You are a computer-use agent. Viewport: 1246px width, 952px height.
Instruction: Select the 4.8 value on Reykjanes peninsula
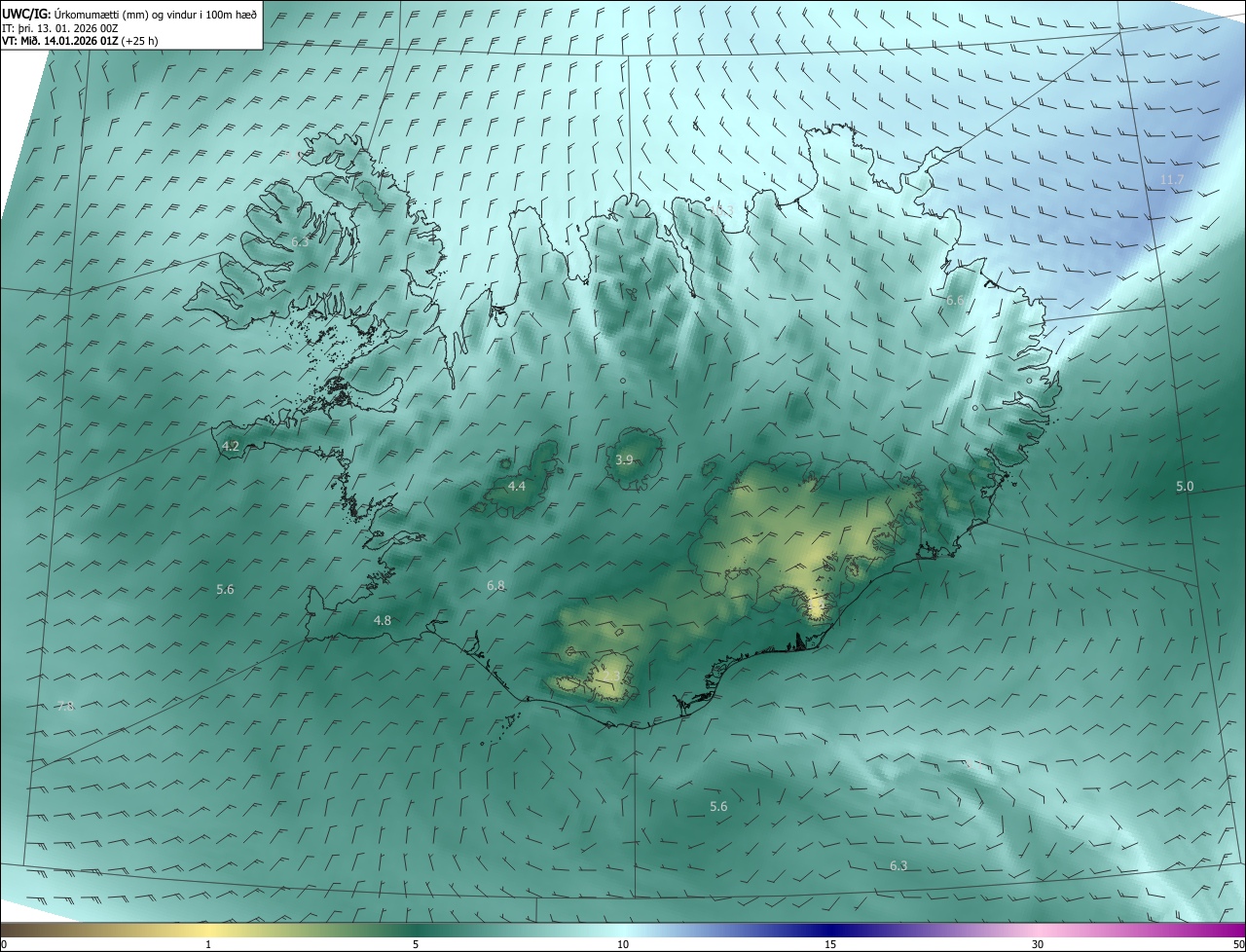(383, 620)
